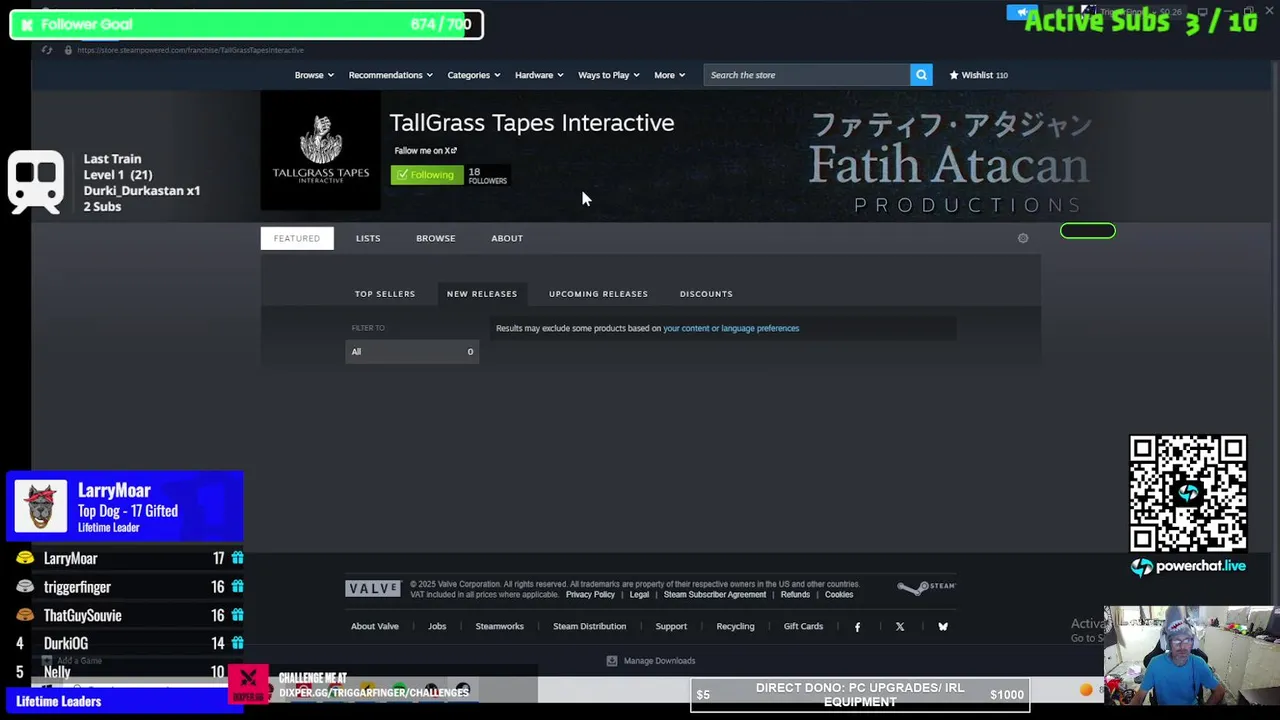Viewport: 1280px width, 720px height.
Task: Open the Steam Distribution link
Action: [x=590, y=627]
